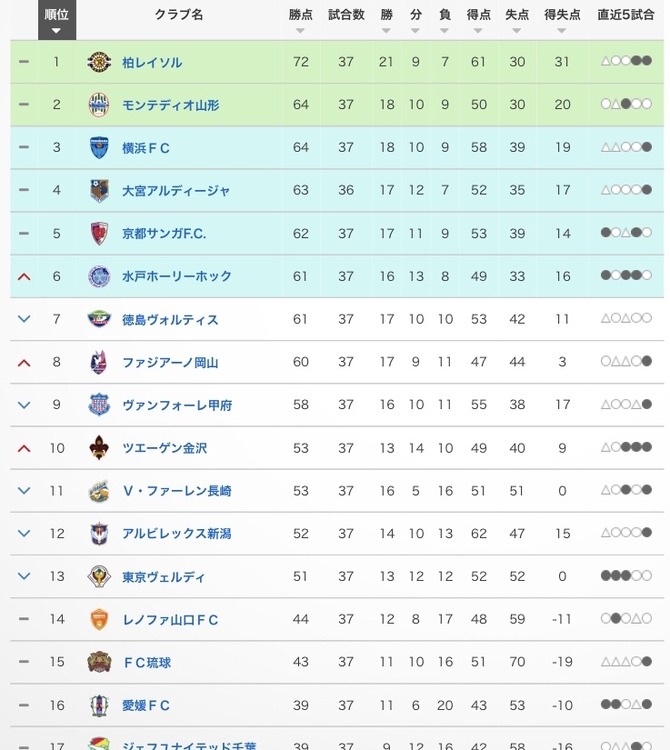The height and width of the screenshot is (750, 670).
Task: Sort standings by 得点 column
Action: [478, 15]
